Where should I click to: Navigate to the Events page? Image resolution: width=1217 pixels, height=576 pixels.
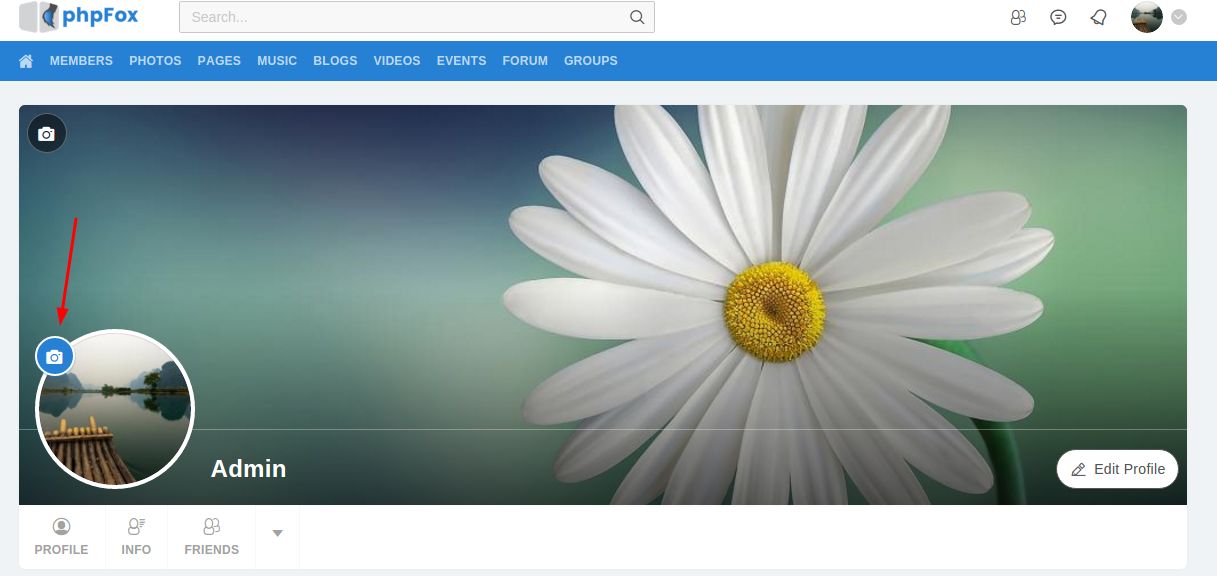pyautogui.click(x=461, y=61)
